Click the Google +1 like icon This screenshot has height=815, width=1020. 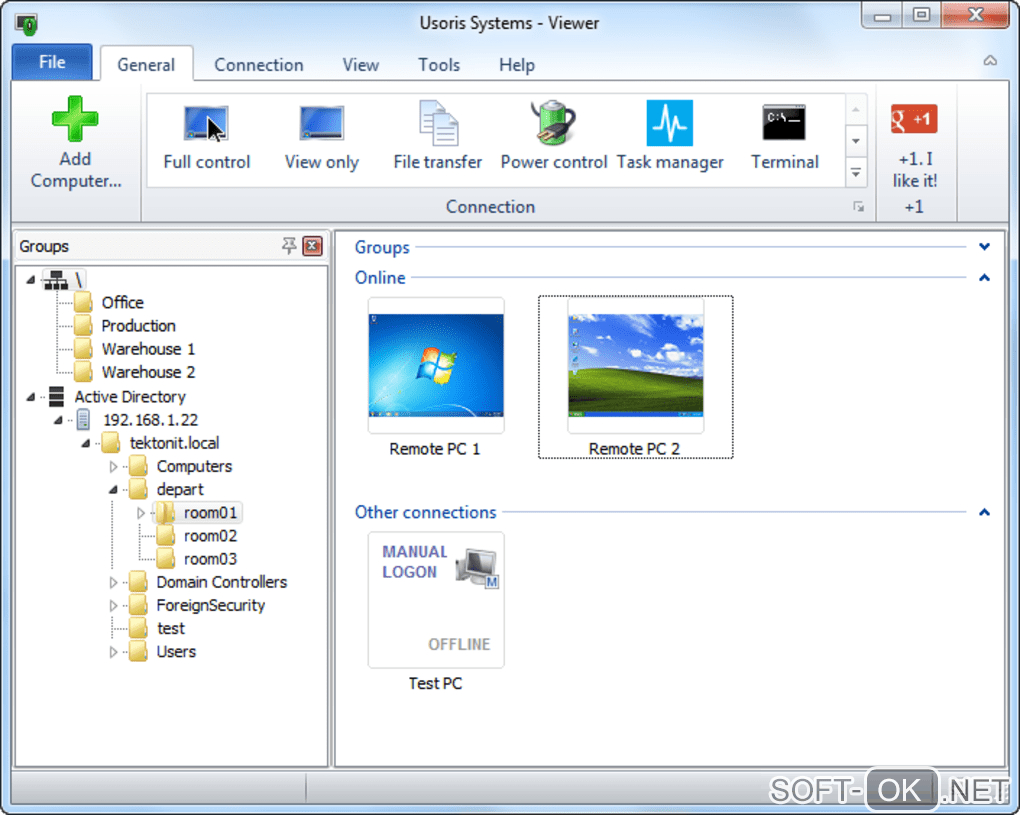[x=914, y=119]
